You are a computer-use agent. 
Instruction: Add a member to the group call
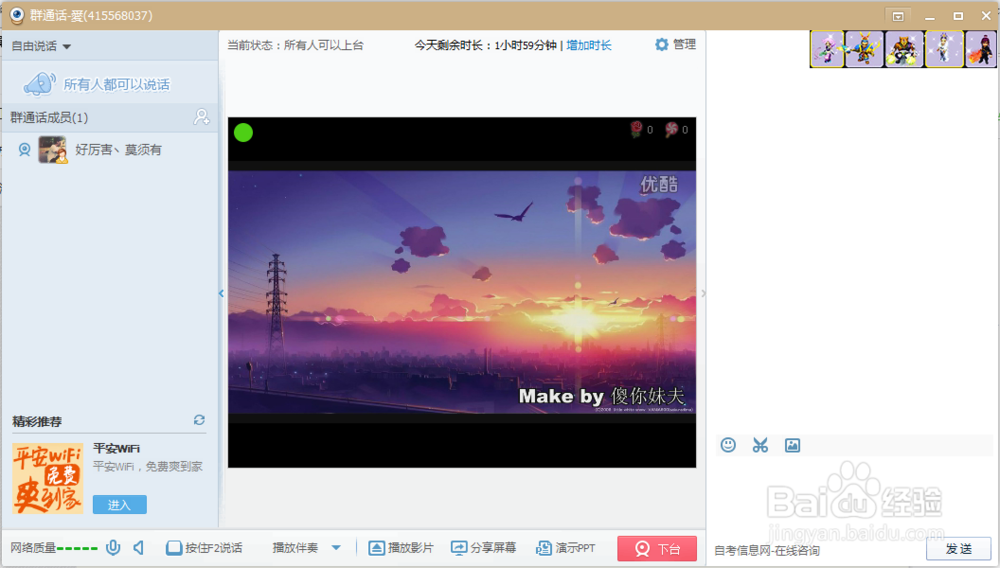(202, 117)
